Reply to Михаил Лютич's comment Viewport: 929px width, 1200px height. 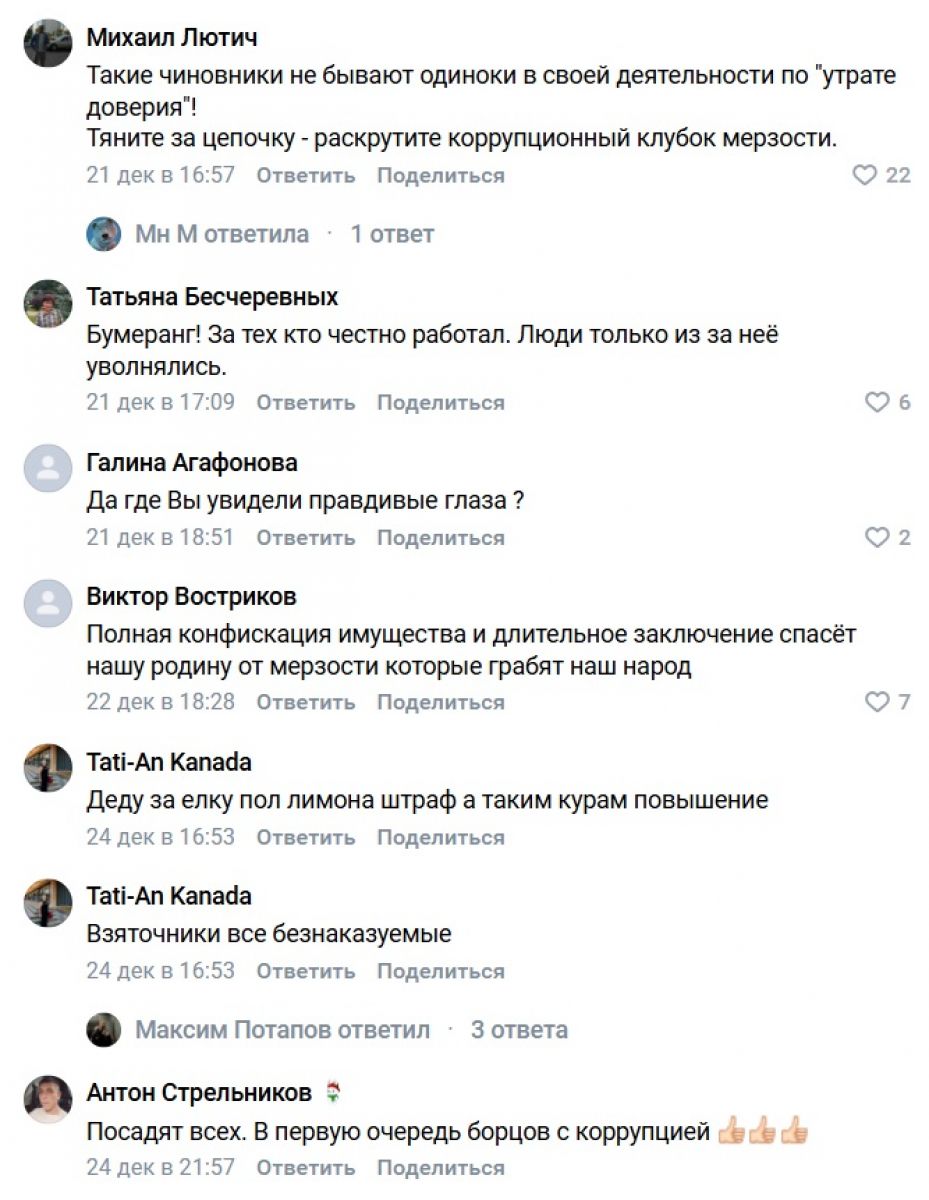click(305, 176)
